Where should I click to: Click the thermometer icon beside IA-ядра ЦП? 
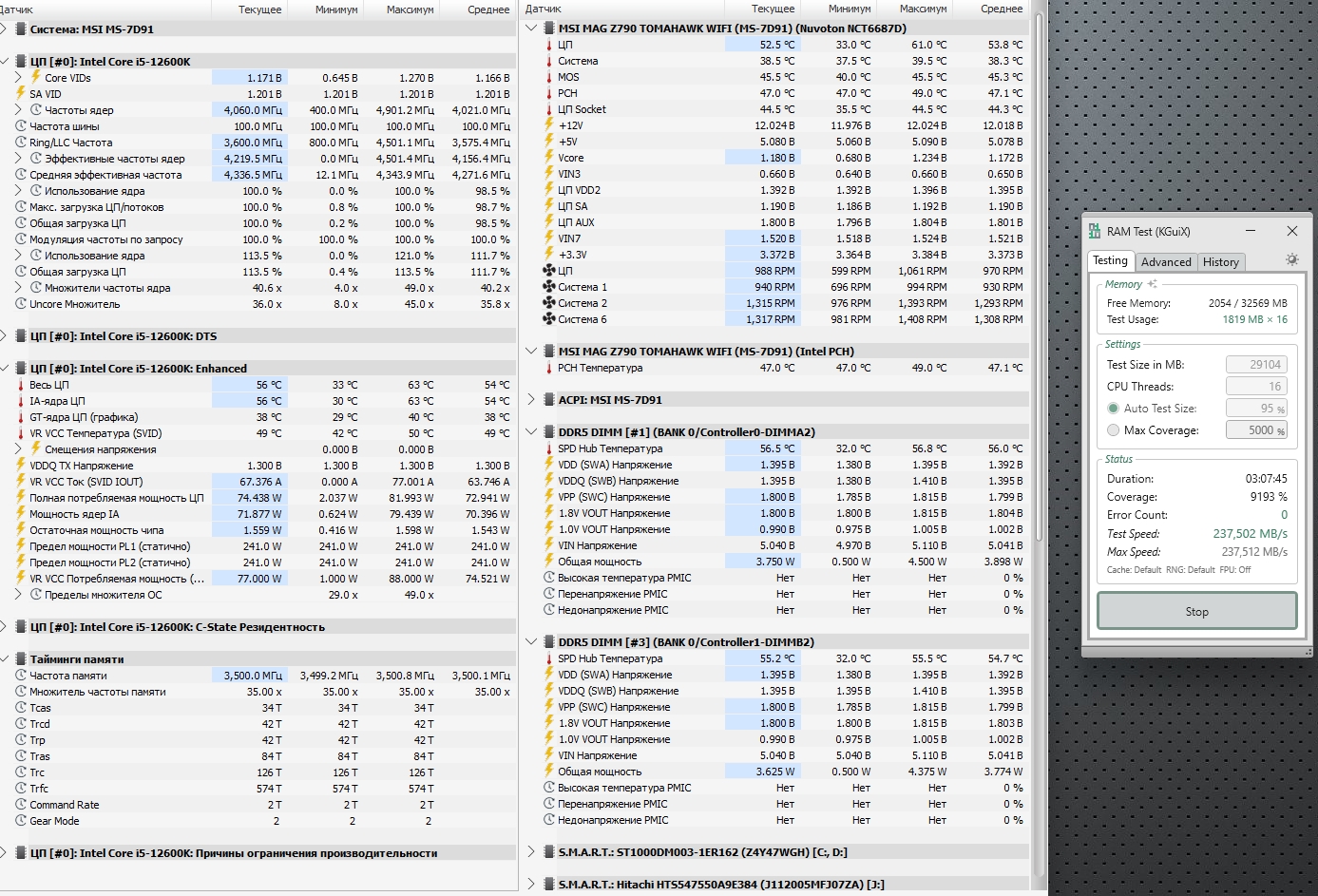21,400
